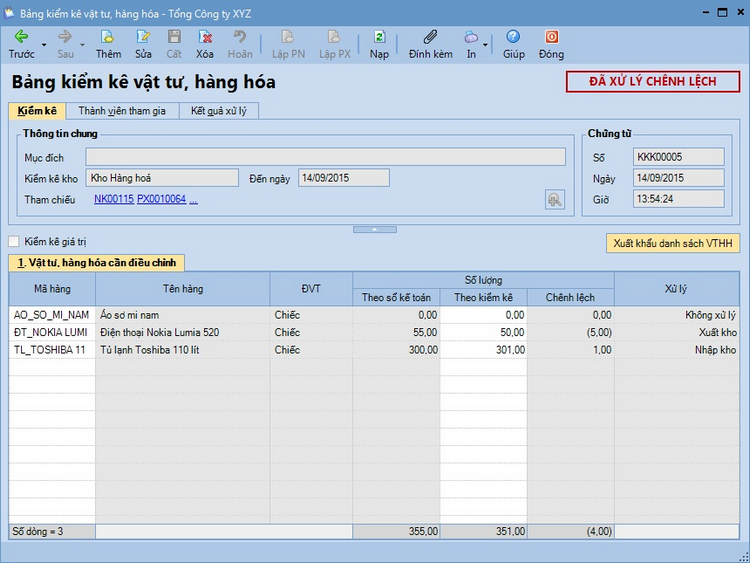The height and width of the screenshot is (563, 750).
Task: Toggle Kiểm kê giá trị checkbox
Action: pos(14,242)
